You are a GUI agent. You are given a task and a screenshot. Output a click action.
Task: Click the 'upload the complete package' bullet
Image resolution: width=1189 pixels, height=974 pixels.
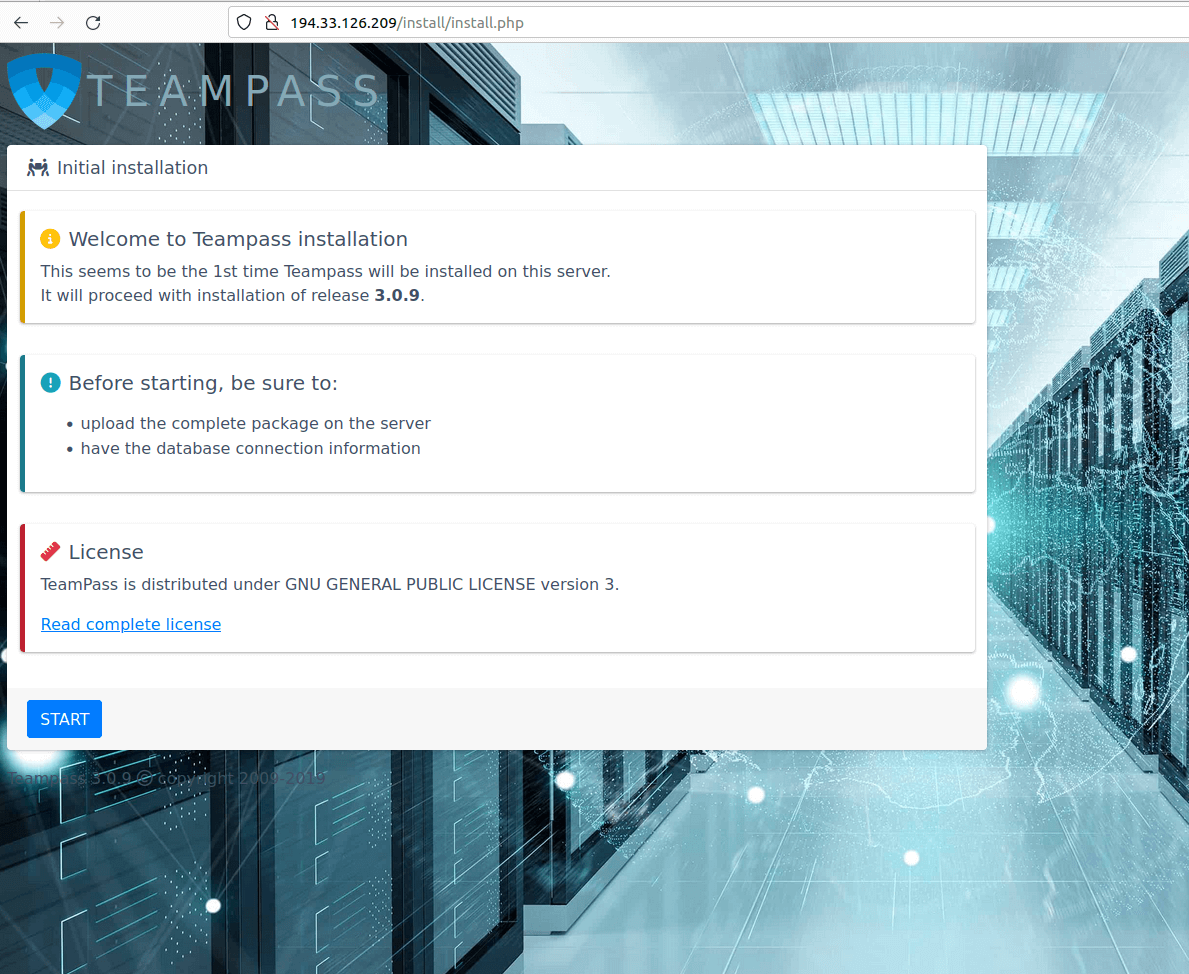click(x=256, y=423)
